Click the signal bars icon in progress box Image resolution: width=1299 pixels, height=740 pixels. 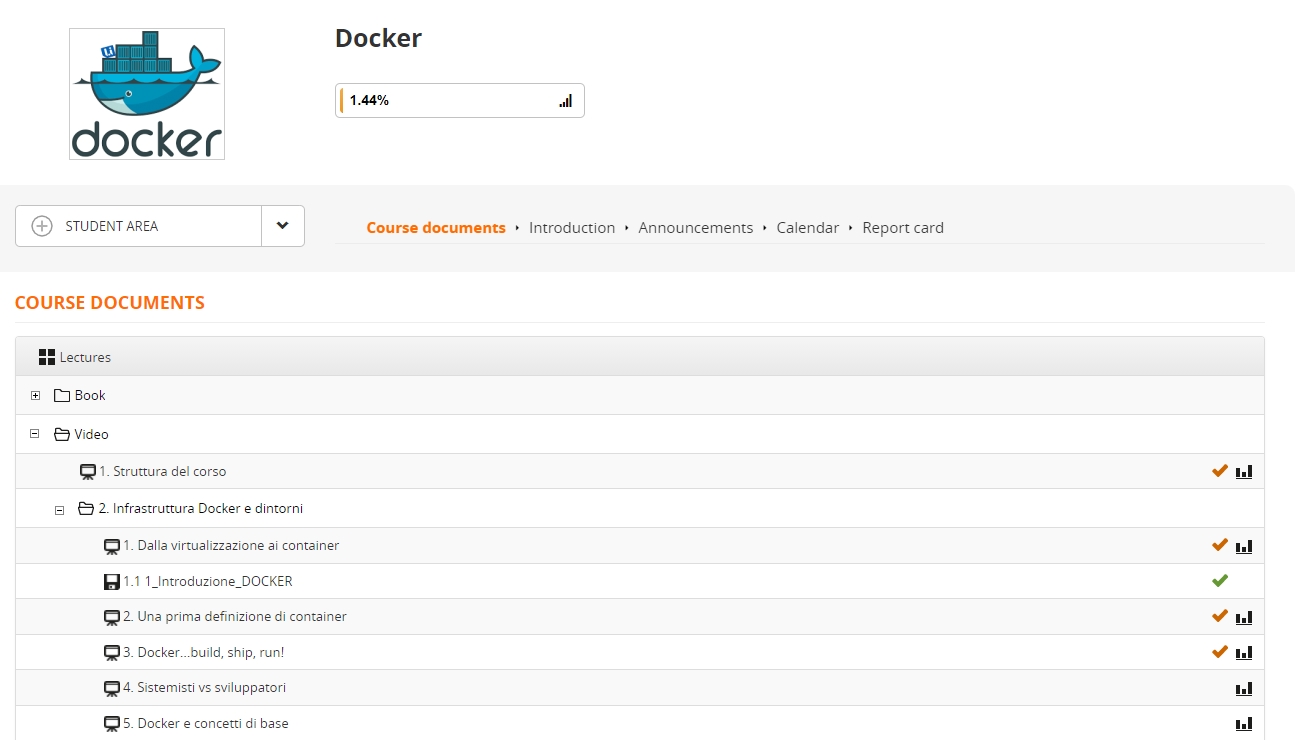[565, 101]
